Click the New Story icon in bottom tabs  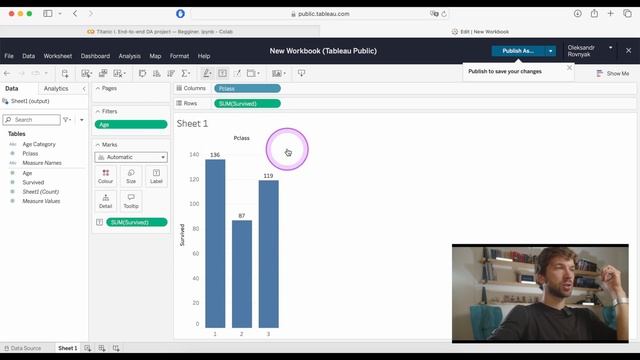[x=116, y=348]
